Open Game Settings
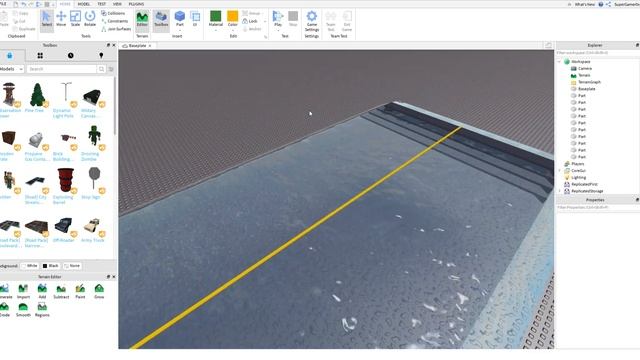 point(311,21)
